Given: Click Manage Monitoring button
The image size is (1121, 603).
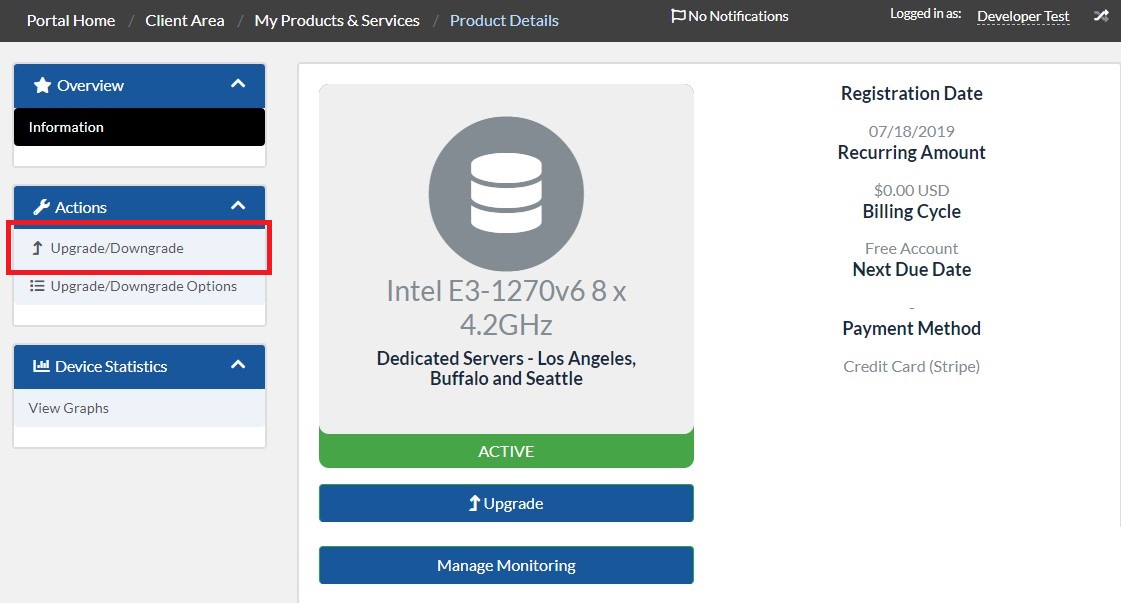Looking at the screenshot, I should pos(506,565).
